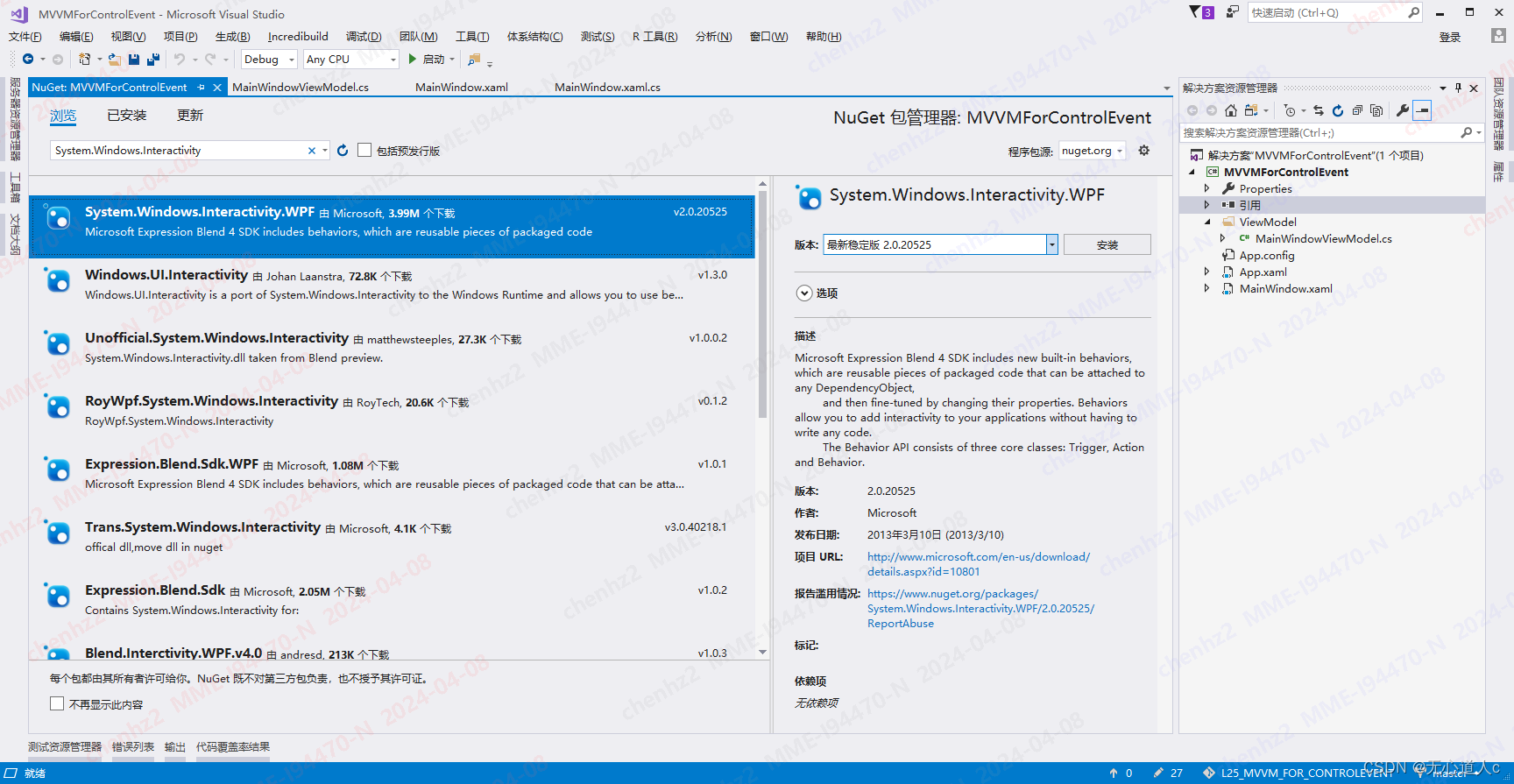Click the Solution Explorer Home icon
Viewport: 1514px width, 784px height.
click(x=1231, y=110)
